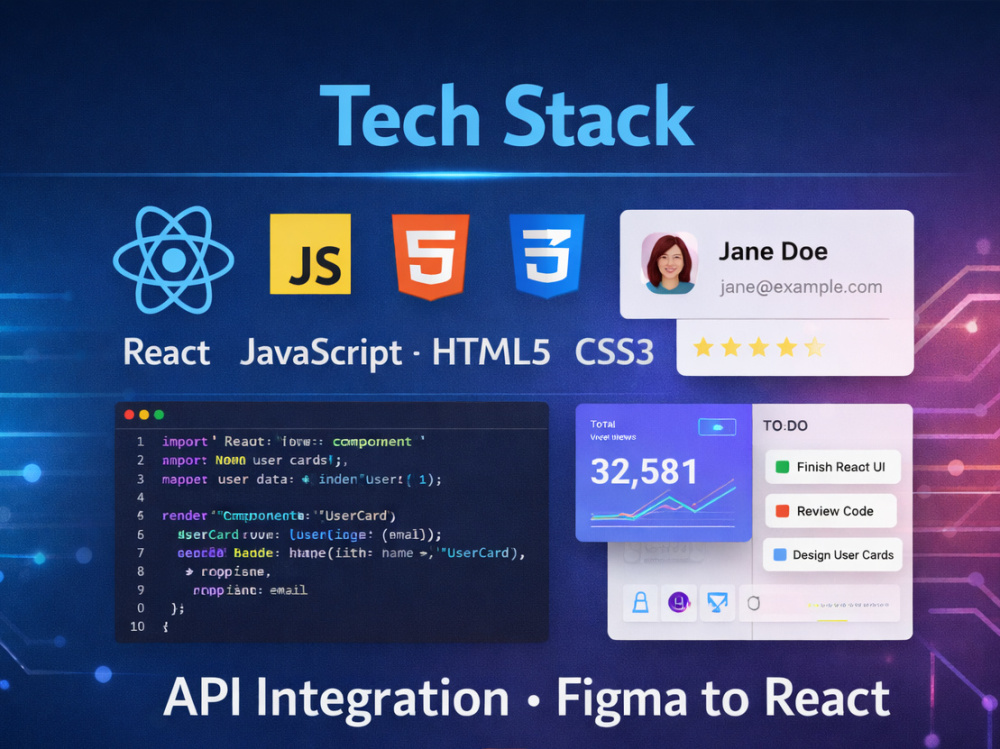This screenshot has width=1000, height=749.
Task: Toggle the switch in the Total views card
Action: click(x=717, y=427)
